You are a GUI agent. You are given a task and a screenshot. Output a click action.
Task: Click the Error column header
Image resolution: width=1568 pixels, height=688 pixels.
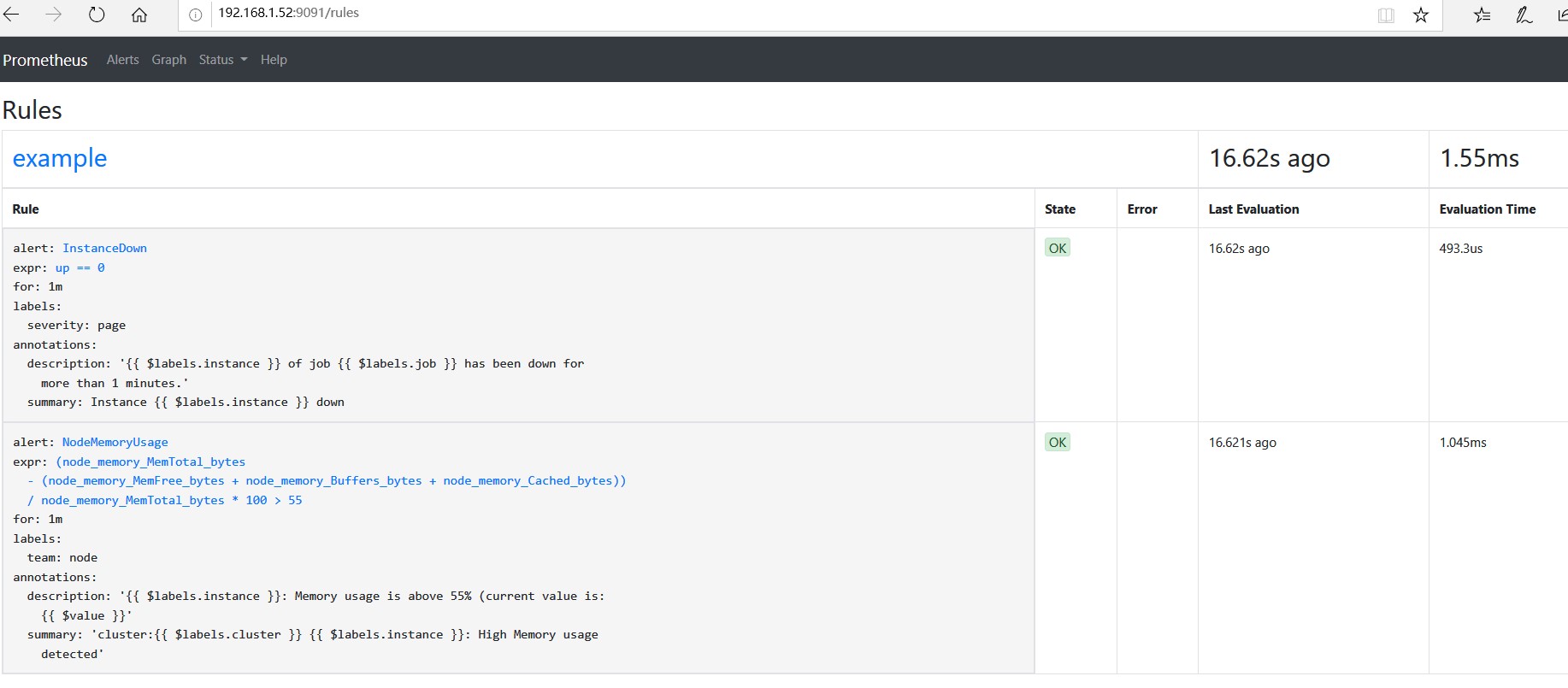(1142, 209)
